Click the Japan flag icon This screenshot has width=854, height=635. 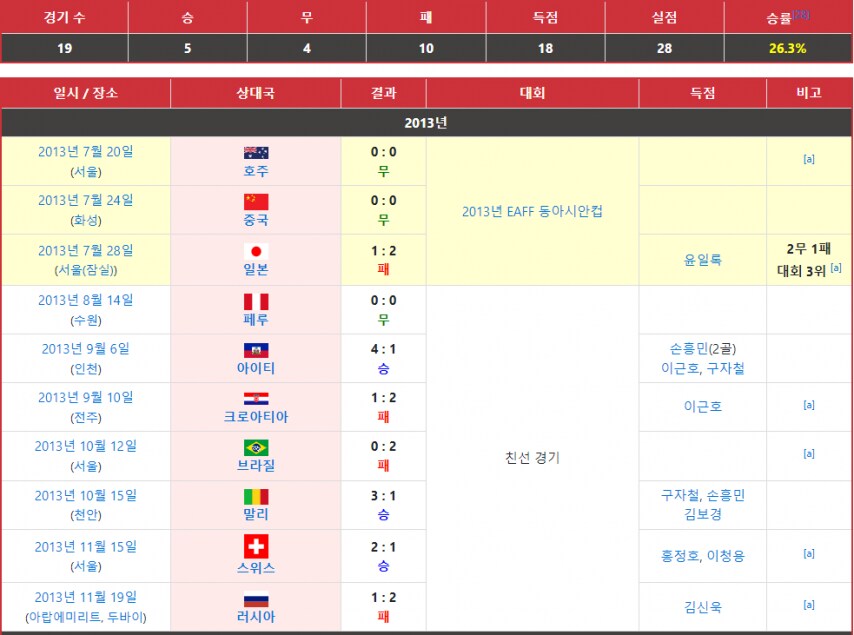click(256, 251)
